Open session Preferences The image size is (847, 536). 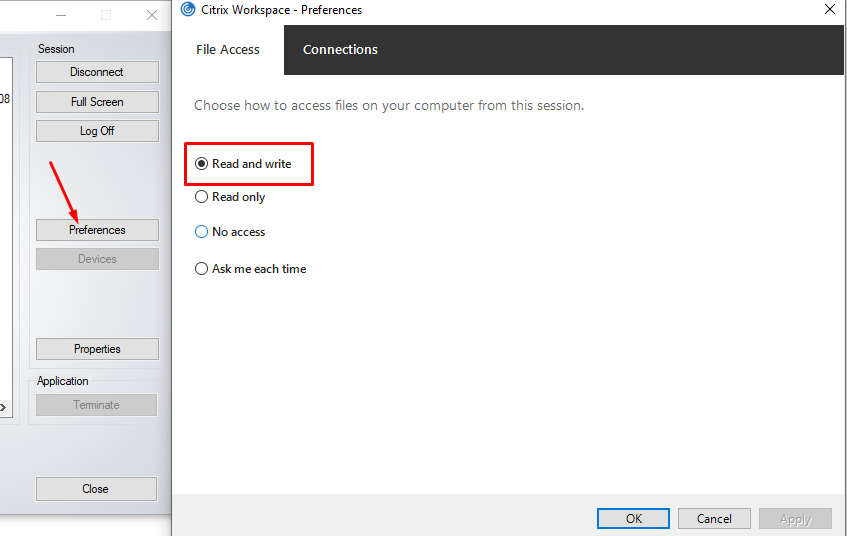coord(97,230)
